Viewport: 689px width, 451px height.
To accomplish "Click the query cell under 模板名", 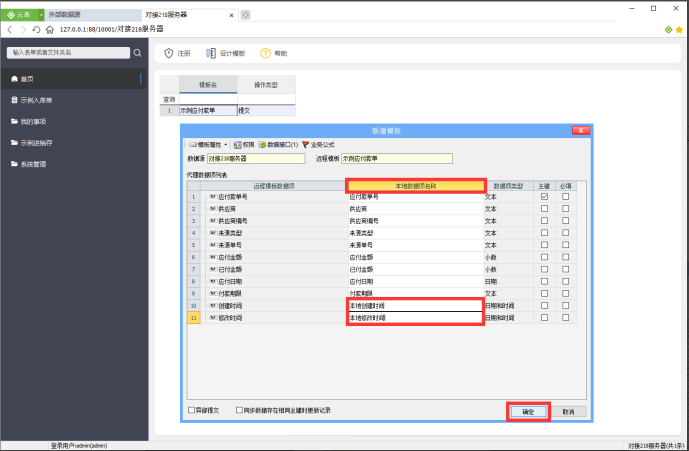I will (x=208, y=99).
